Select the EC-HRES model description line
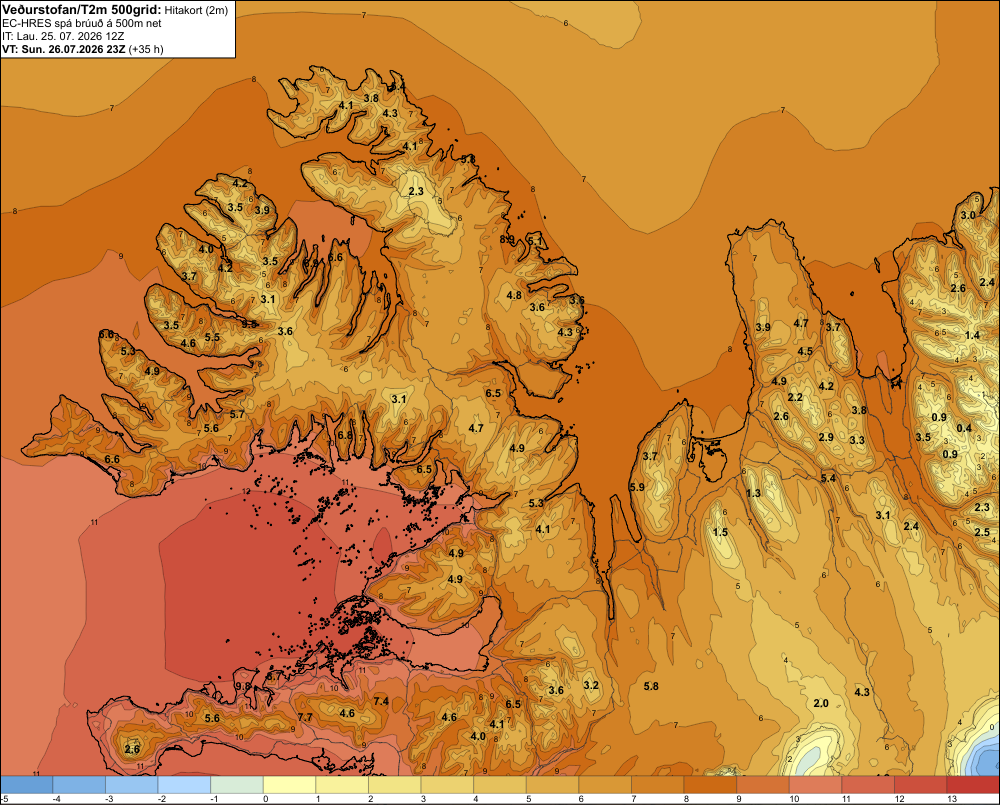 [82, 23]
